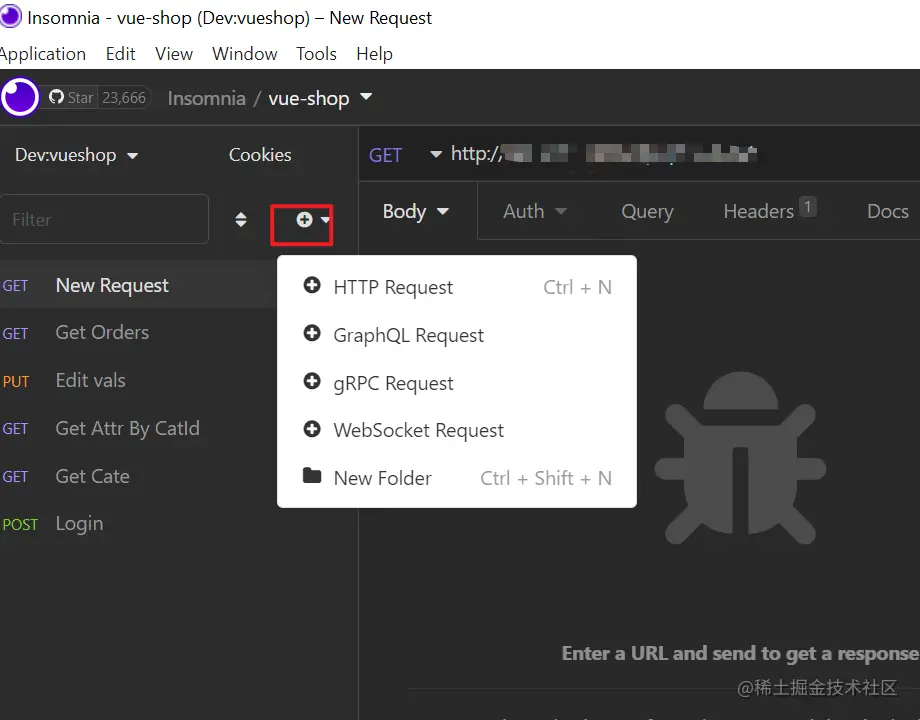Screen dimensions: 920x720
Task: Open the Dev:vueshop environment dropdown
Action: 76,155
